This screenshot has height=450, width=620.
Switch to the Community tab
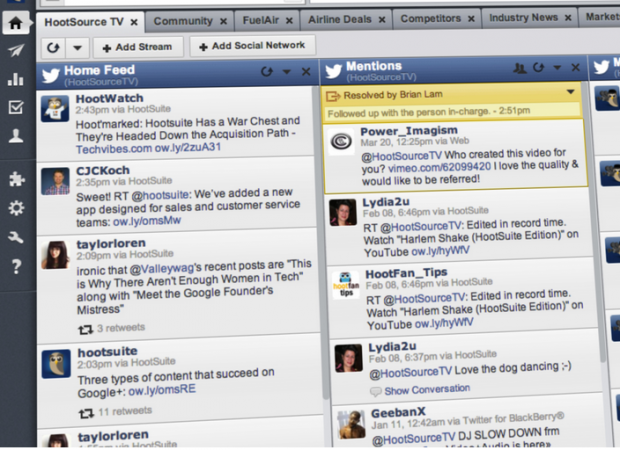tap(183, 21)
